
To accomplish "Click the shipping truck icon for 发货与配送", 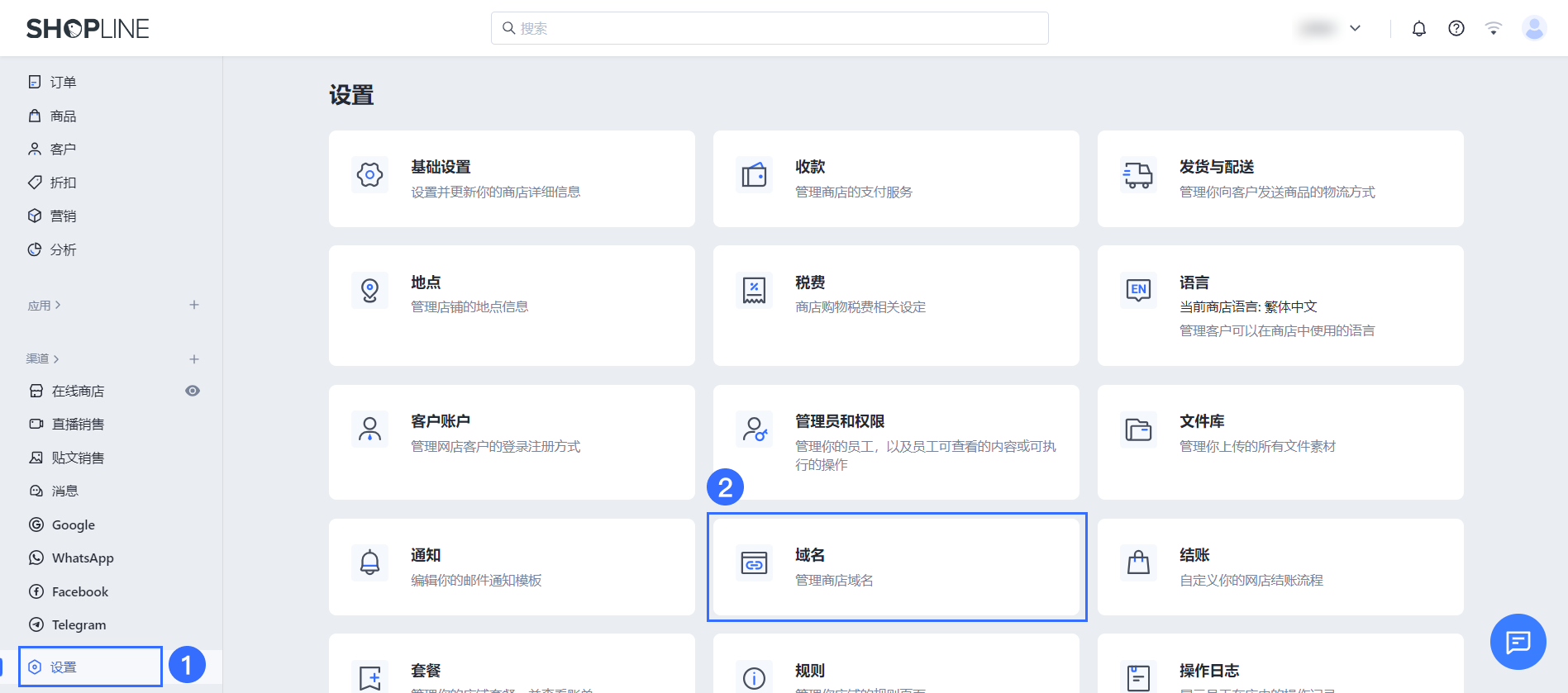I will click(1138, 175).
